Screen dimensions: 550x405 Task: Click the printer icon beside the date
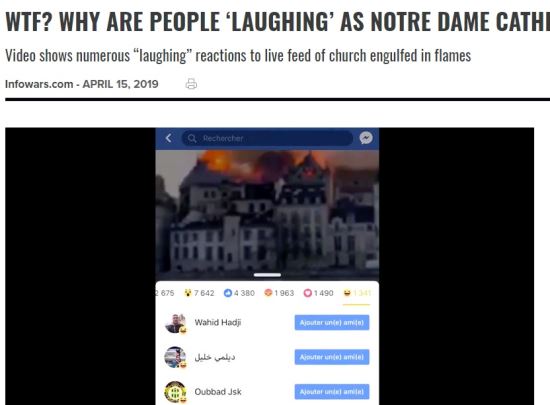pyautogui.click(x=191, y=84)
